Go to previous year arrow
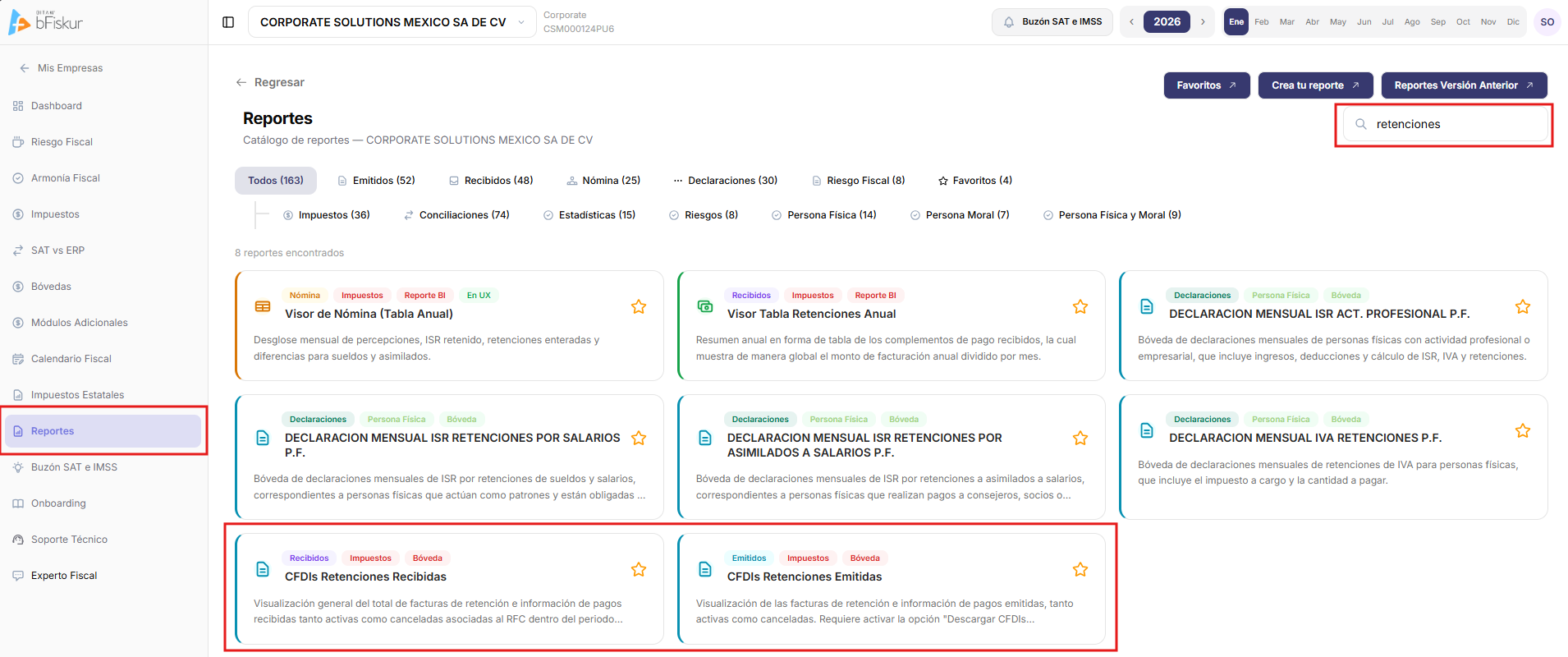 (x=1131, y=22)
